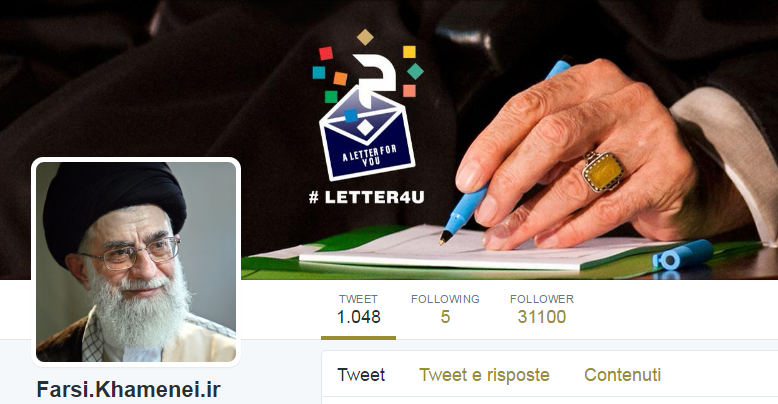
Task: Select the TWEET count label
Action: [x=358, y=299]
